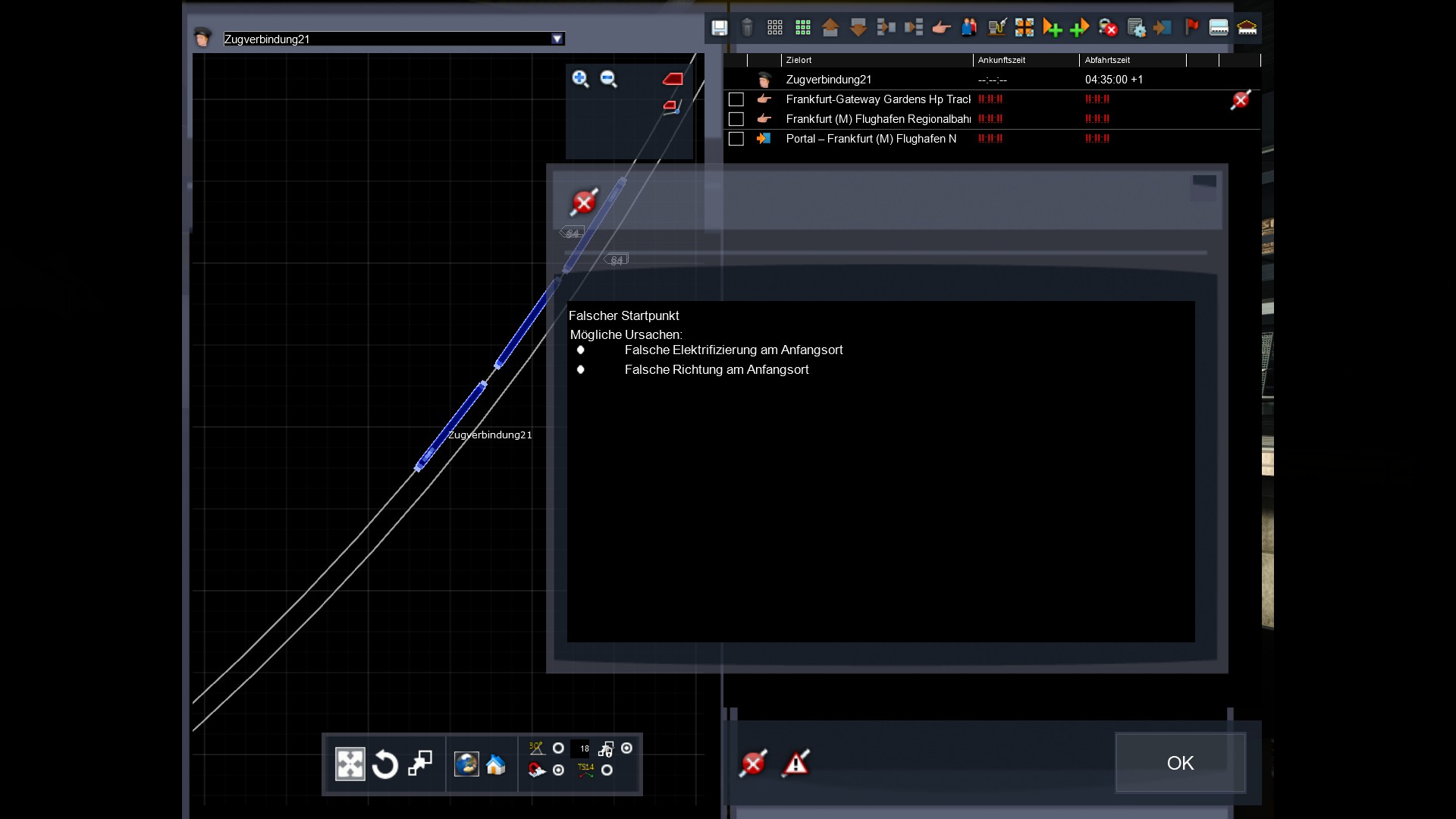Open the Zugverbindung21 service dropdown
This screenshot has width=1456, height=819.
(x=557, y=39)
